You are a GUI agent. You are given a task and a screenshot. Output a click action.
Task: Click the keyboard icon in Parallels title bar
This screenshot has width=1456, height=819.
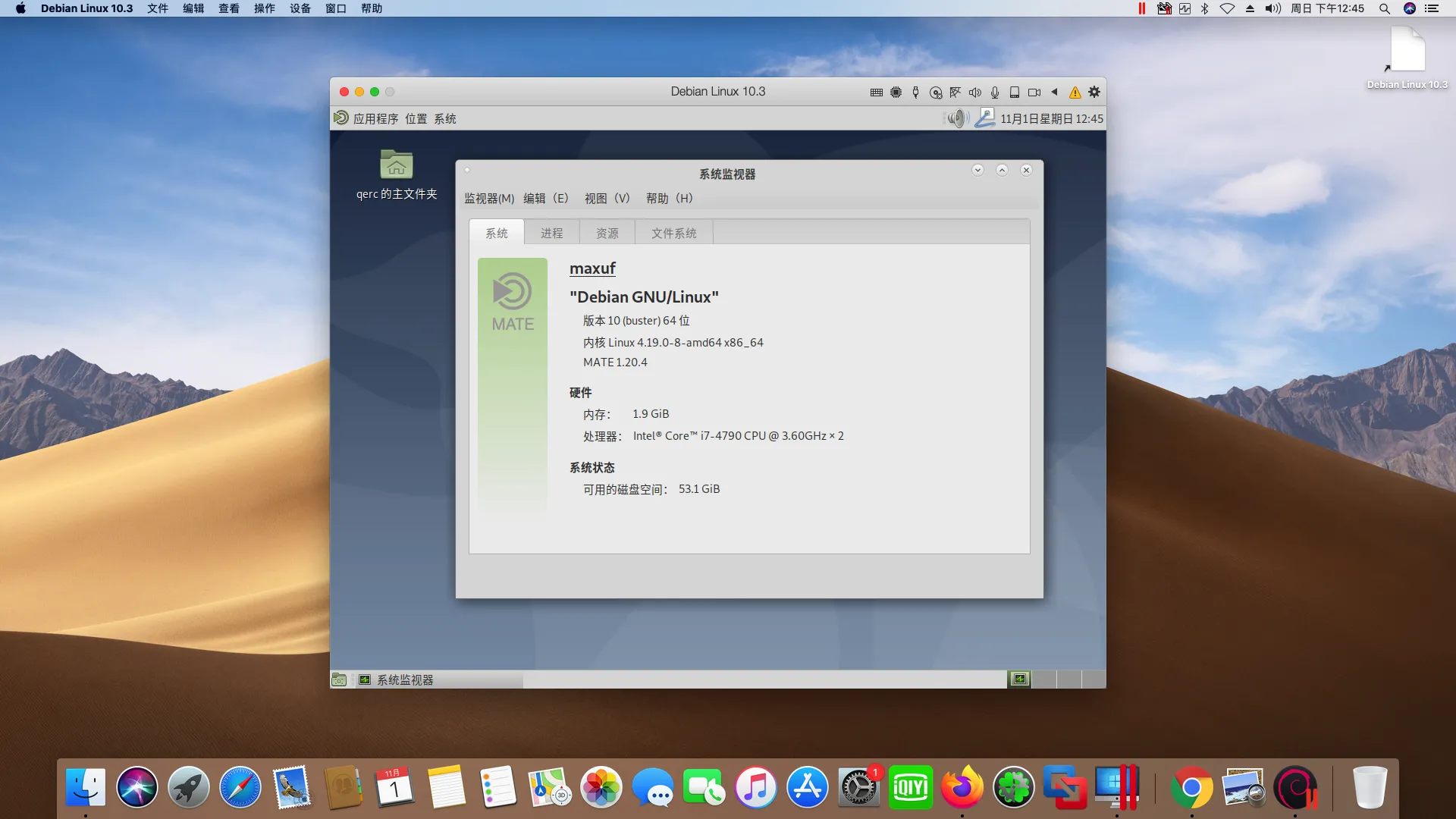(876, 93)
